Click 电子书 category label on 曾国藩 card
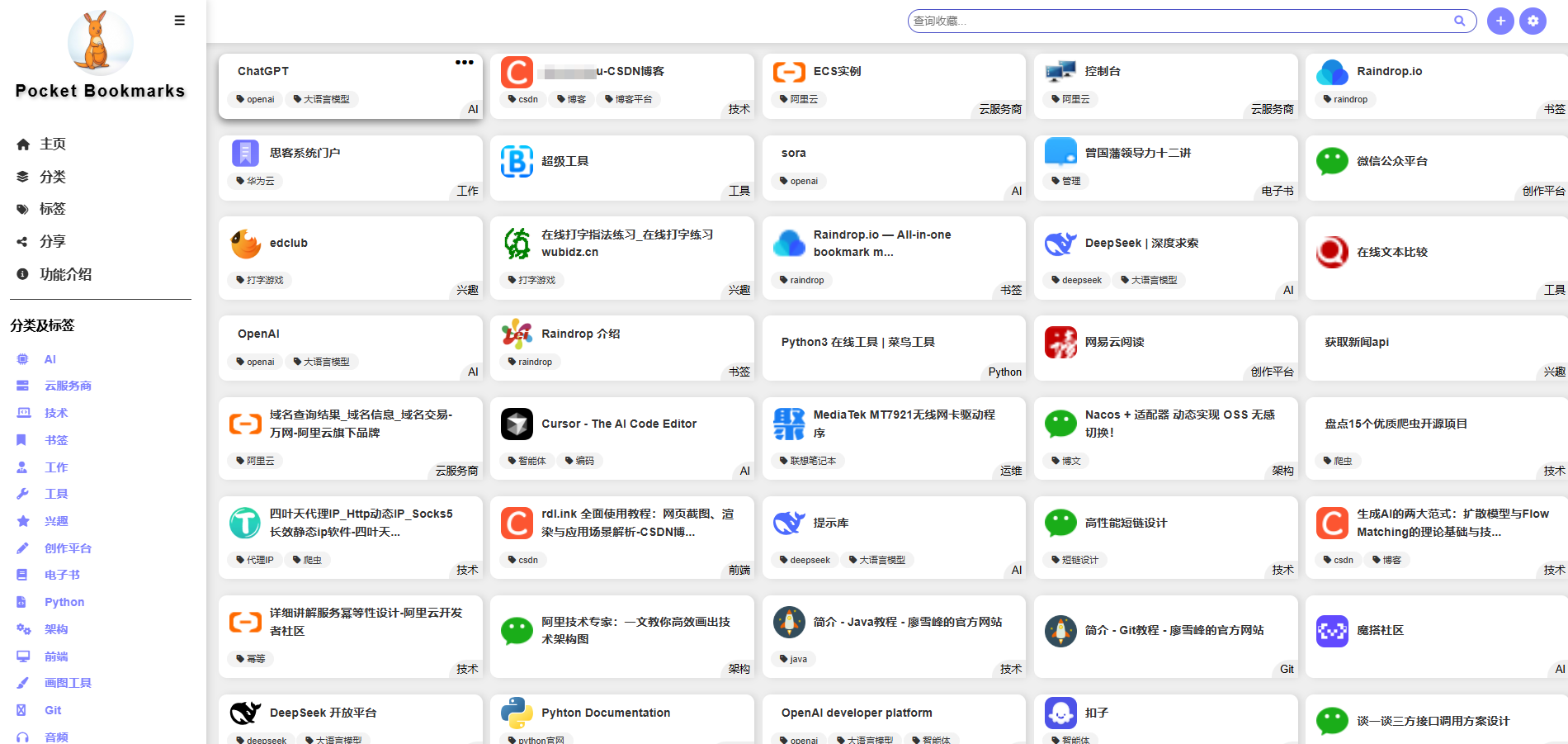Viewport: 1568px width, 744px height. pos(1278,191)
